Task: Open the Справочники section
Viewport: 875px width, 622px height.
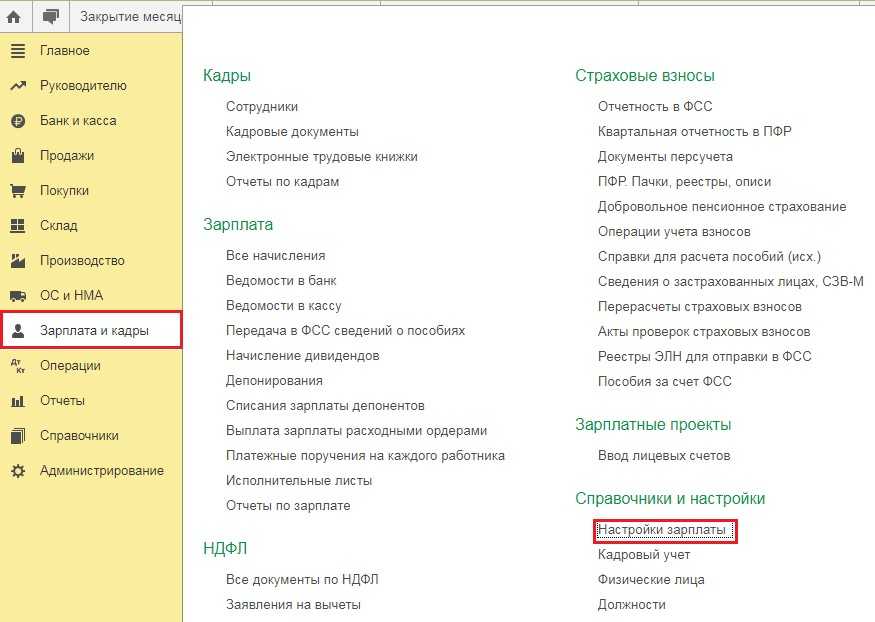Action: click(79, 436)
